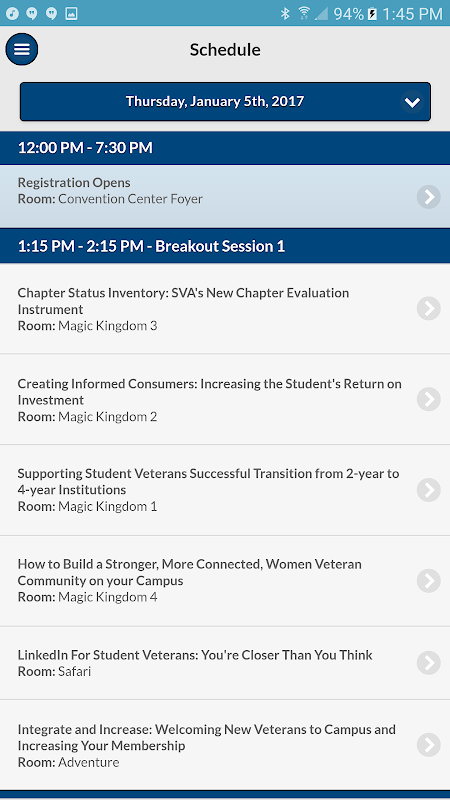
Task: Open Chapter Status Inventory arrow icon
Action: [x=429, y=309]
